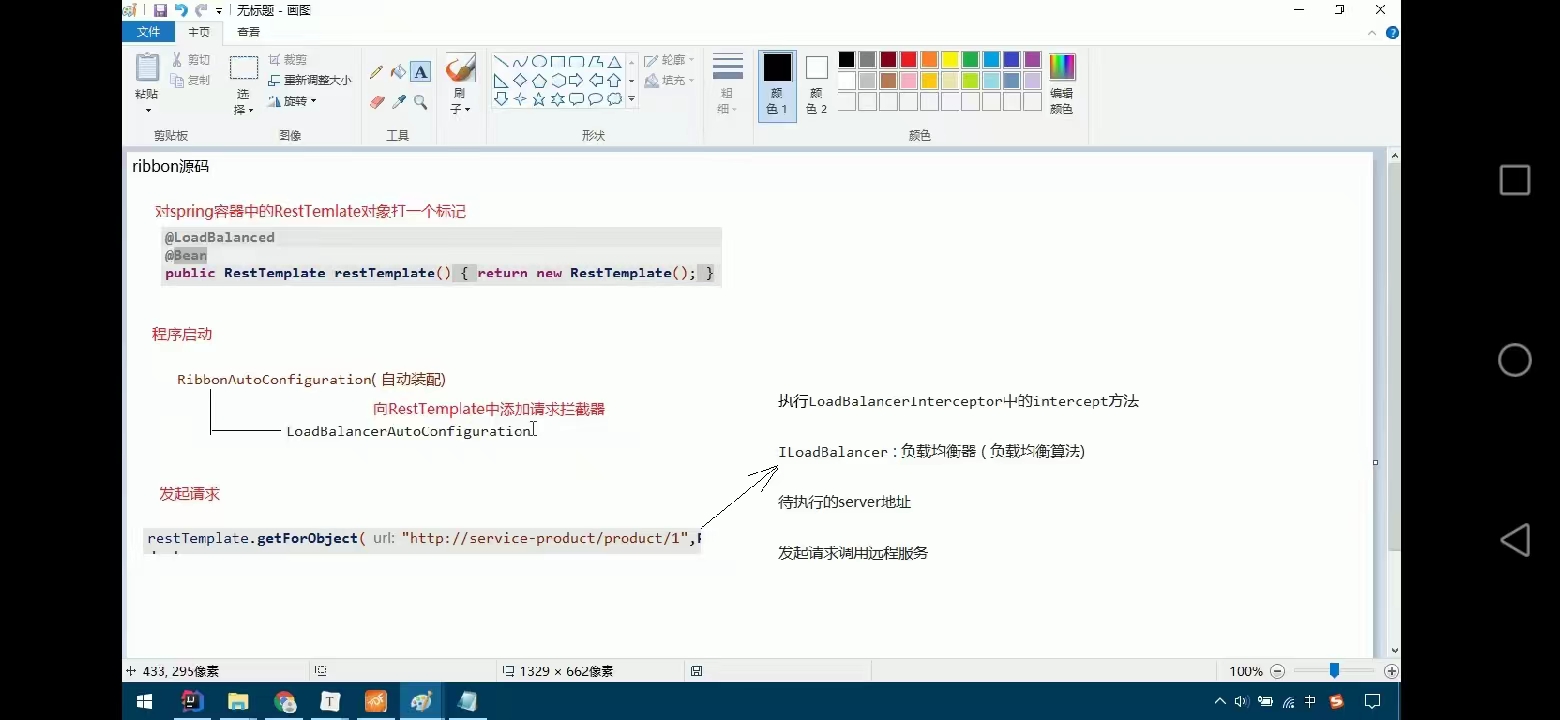
Task: Click the Crop (裁剪) command
Action: pyautogui.click(x=287, y=60)
